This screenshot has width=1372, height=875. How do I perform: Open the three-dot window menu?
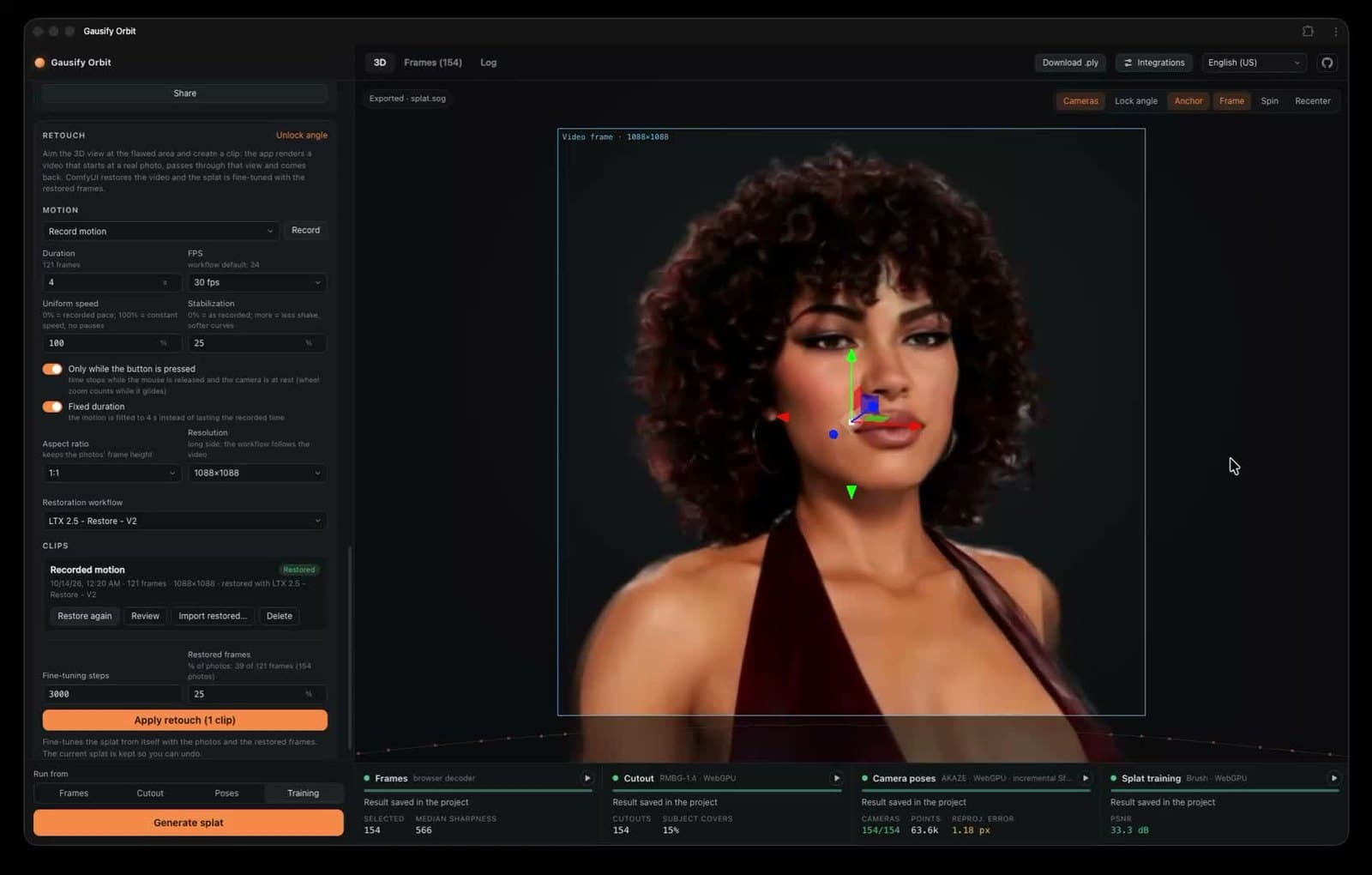pyautogui.click(x=1335, y=31)
